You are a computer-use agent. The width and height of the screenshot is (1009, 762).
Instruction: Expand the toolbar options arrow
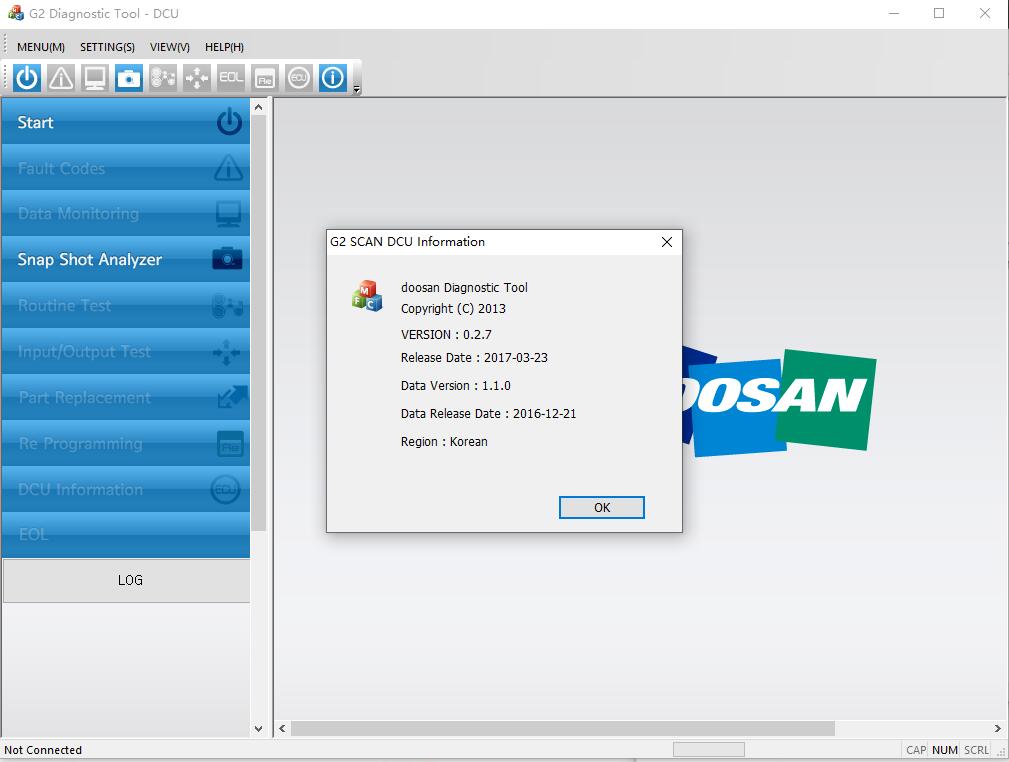pos(356,89)
